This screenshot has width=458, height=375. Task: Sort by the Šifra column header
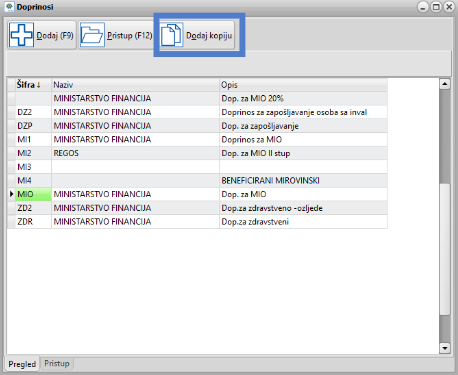pyautogui.click(x=33, y=85)
